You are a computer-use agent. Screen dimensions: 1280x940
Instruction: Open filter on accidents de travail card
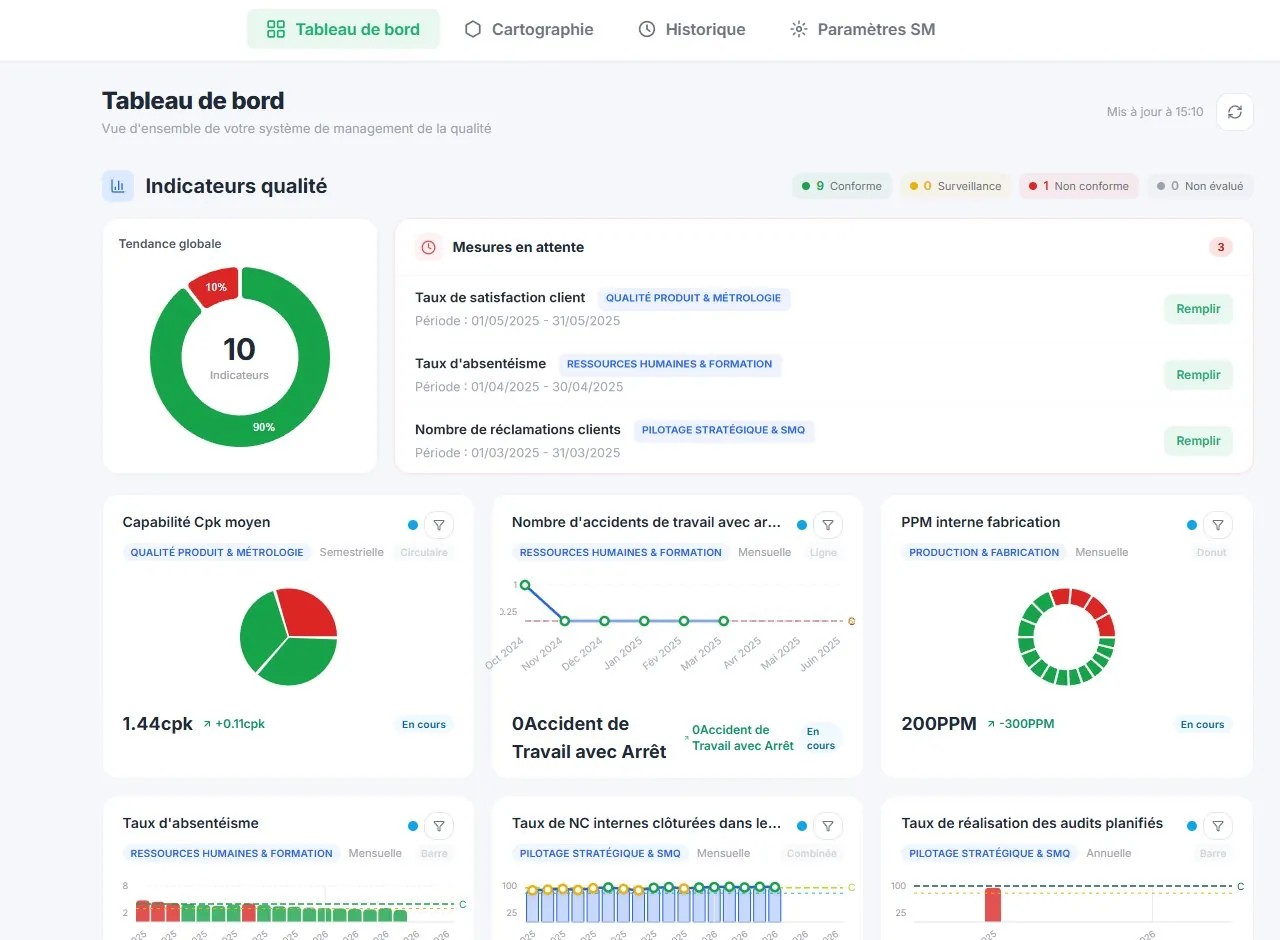828,525
